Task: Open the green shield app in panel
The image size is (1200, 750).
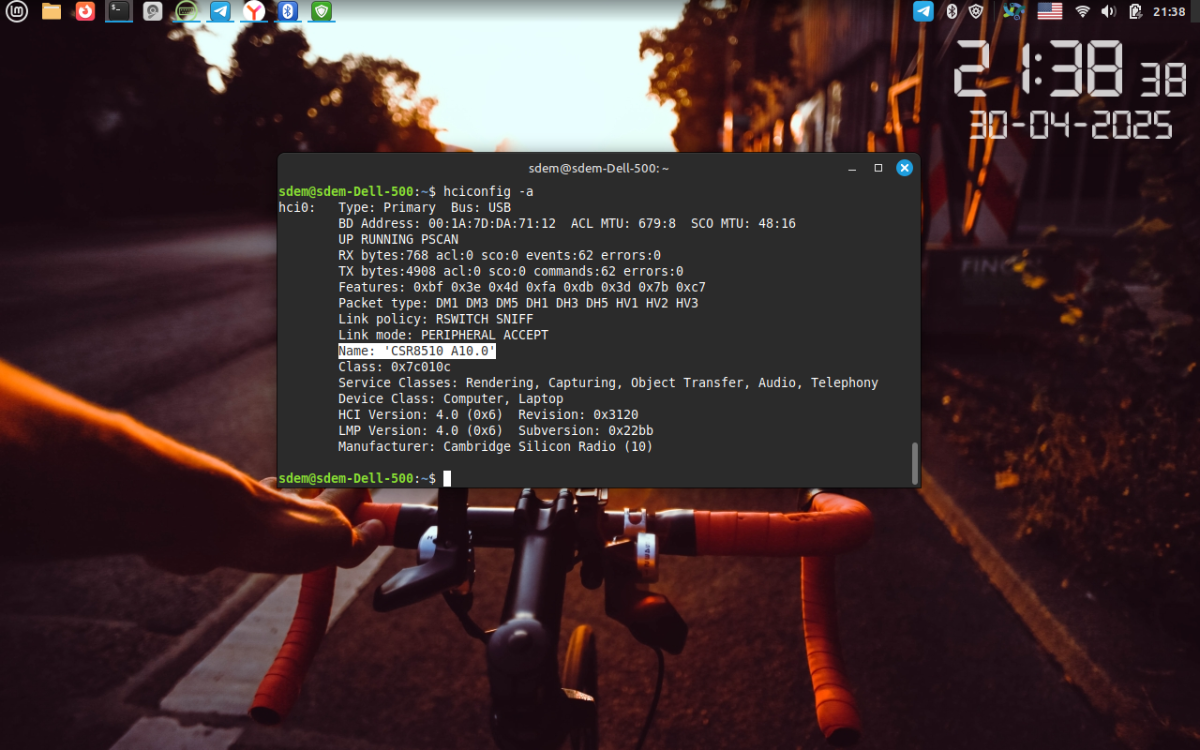Action: (x=321, y=11)
